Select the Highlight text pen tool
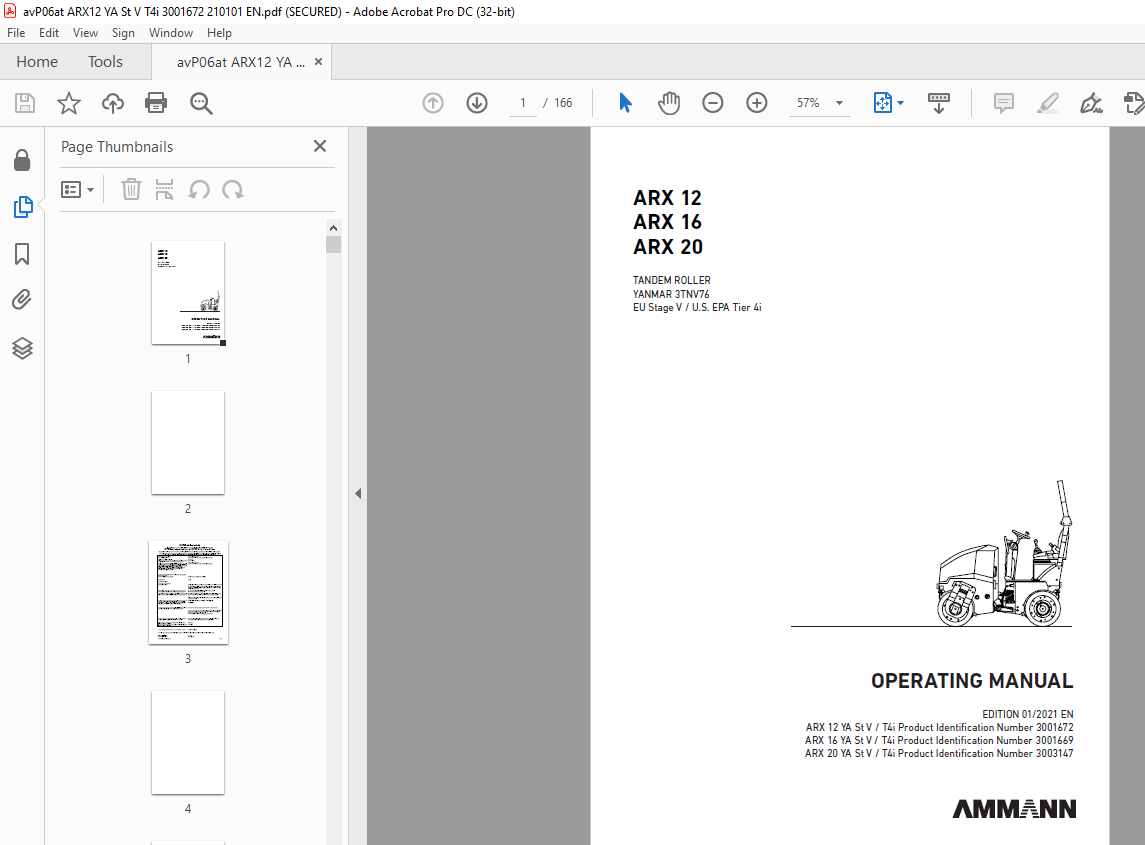 click(x=1048, y=103)
